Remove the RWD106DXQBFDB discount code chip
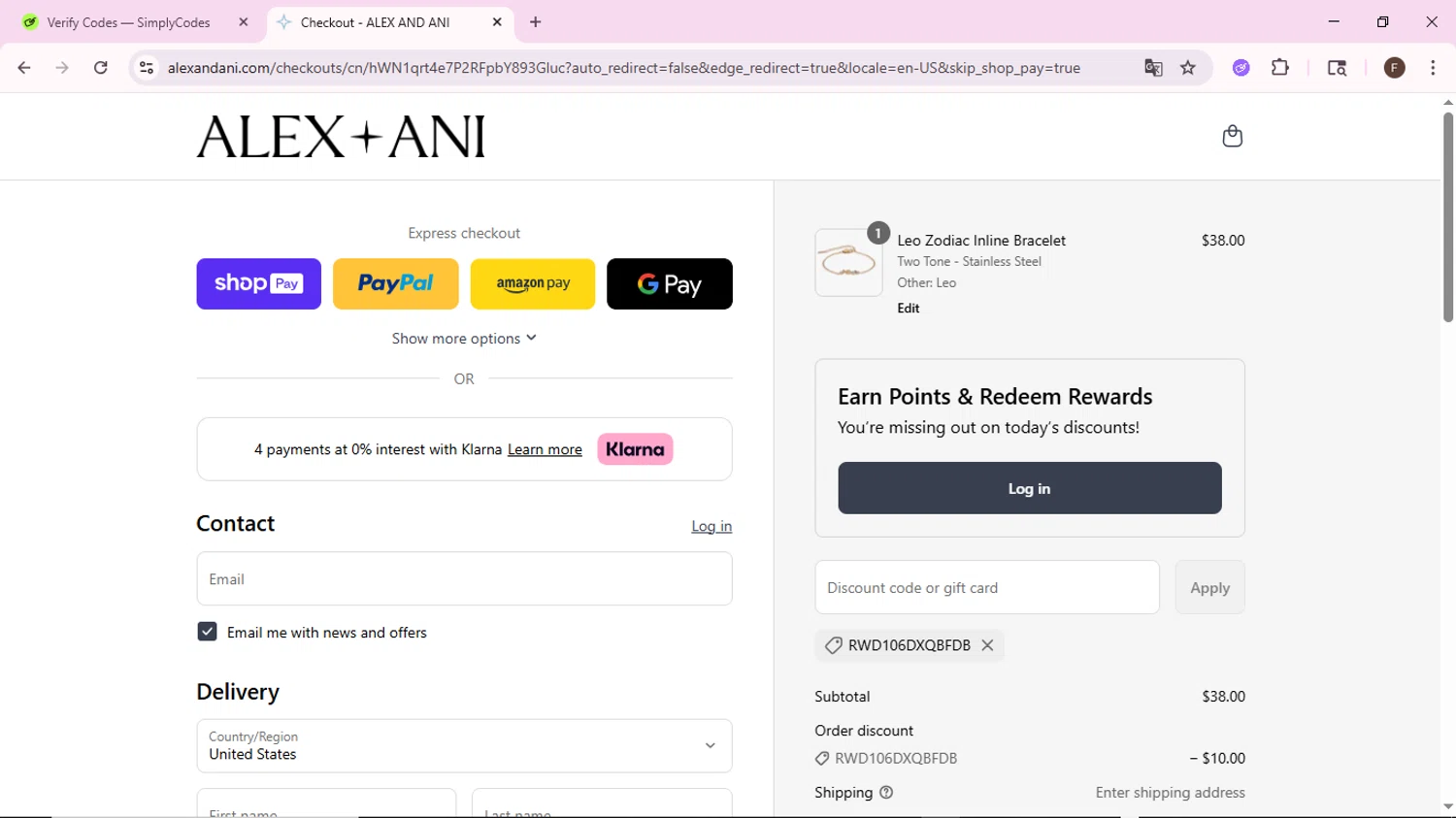This screenshot has width=1456, height=818. click(987, 645)
